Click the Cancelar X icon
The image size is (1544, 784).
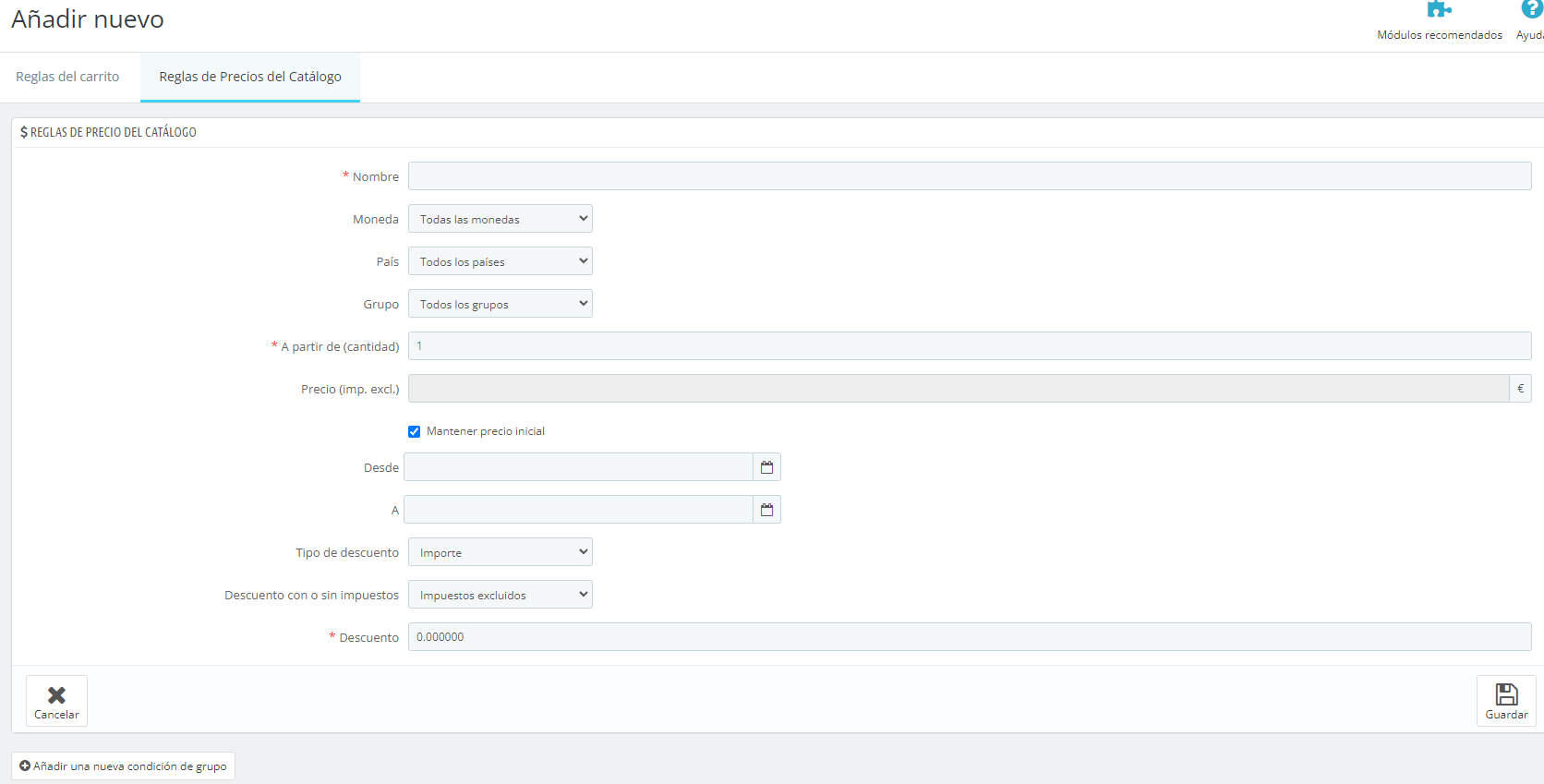56,695
